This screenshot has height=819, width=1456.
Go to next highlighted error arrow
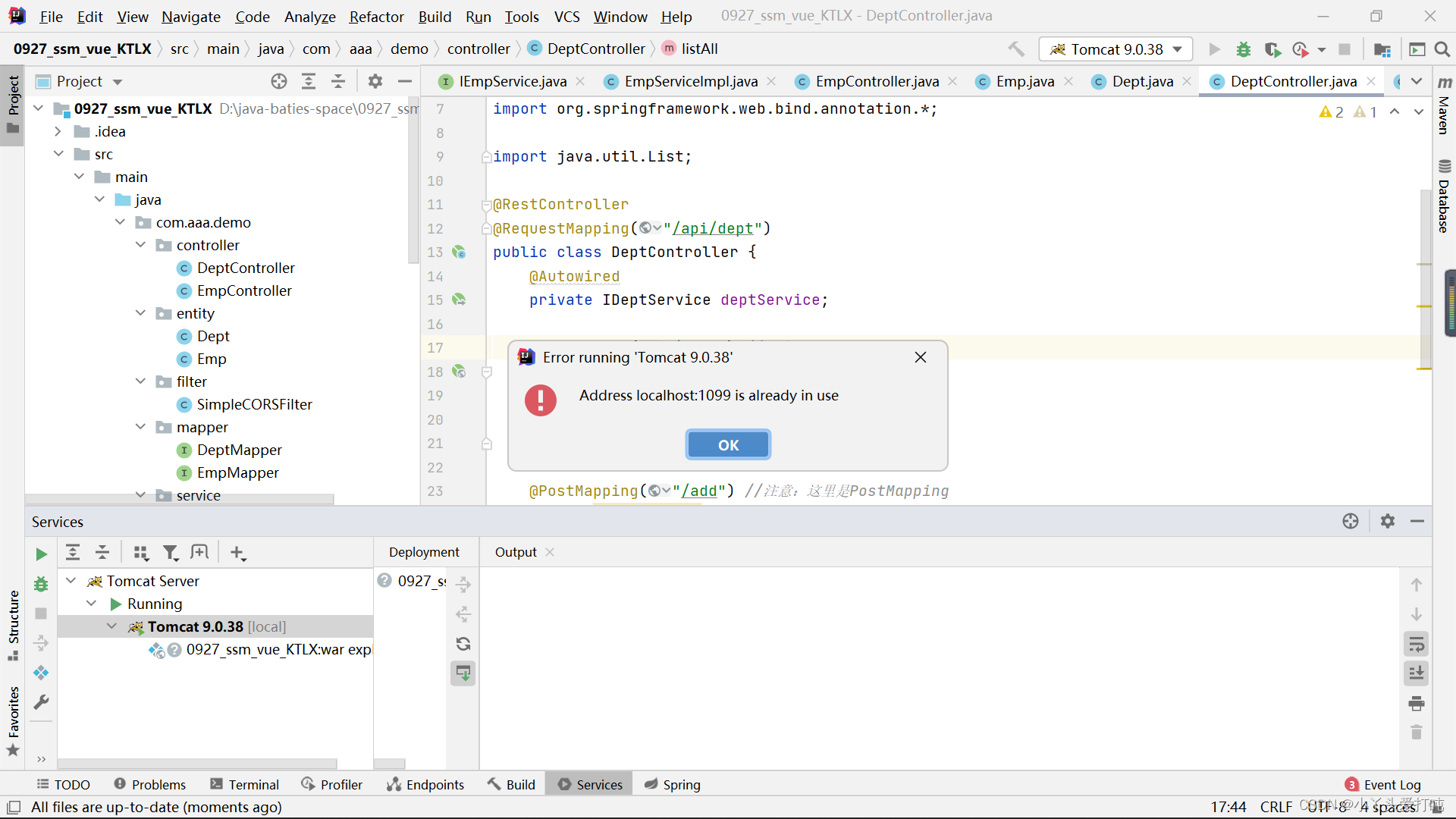point(1418,111)
